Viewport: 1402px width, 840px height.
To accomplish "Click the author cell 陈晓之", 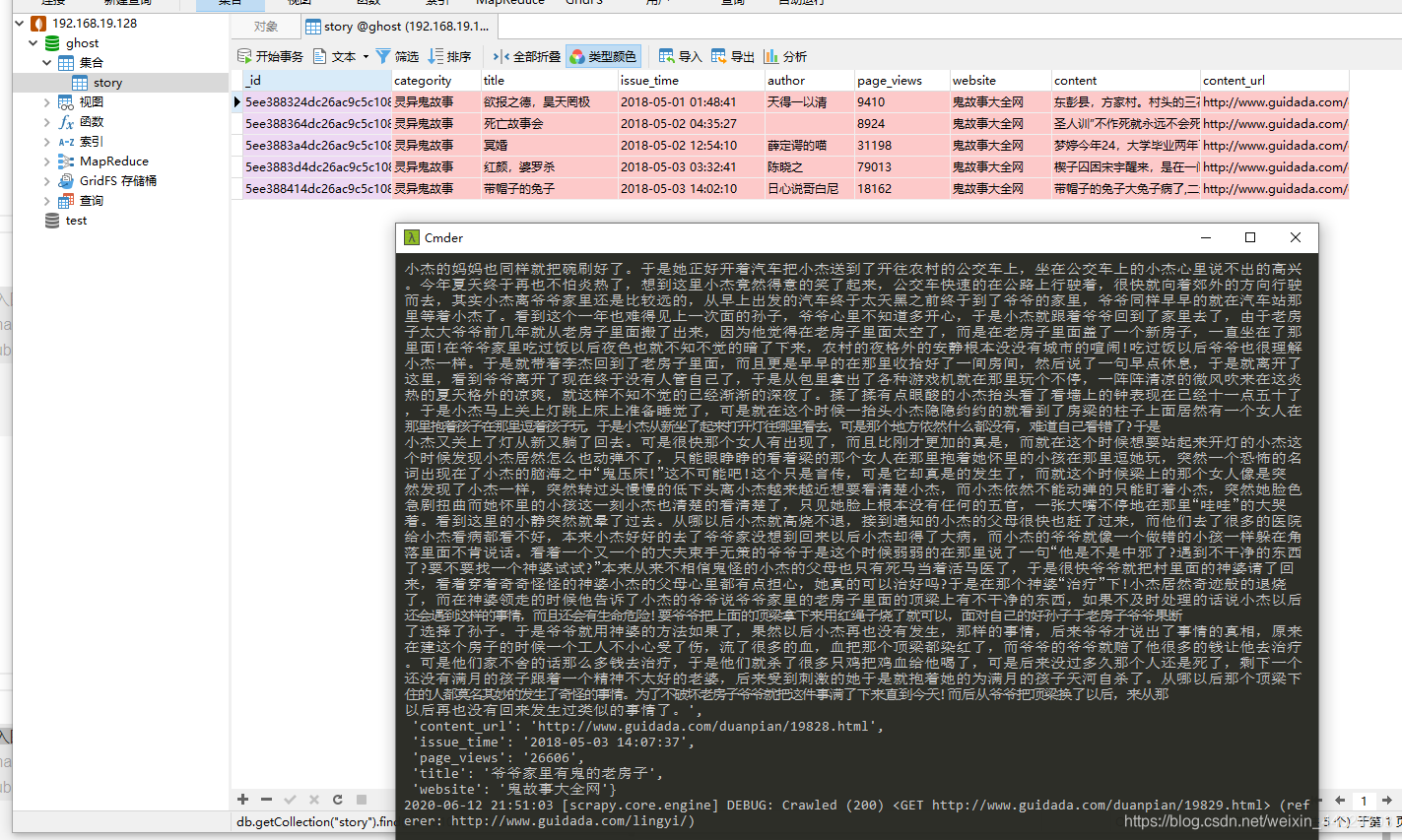I will [809, 167].
